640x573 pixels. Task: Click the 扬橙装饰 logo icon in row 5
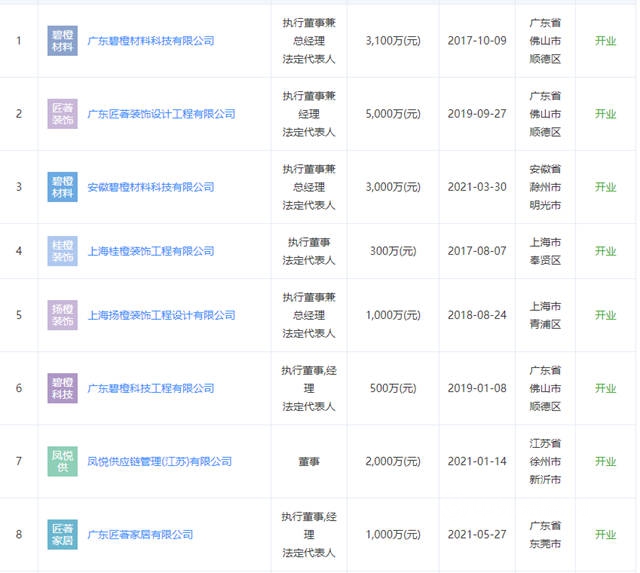[x=62, y=315]
